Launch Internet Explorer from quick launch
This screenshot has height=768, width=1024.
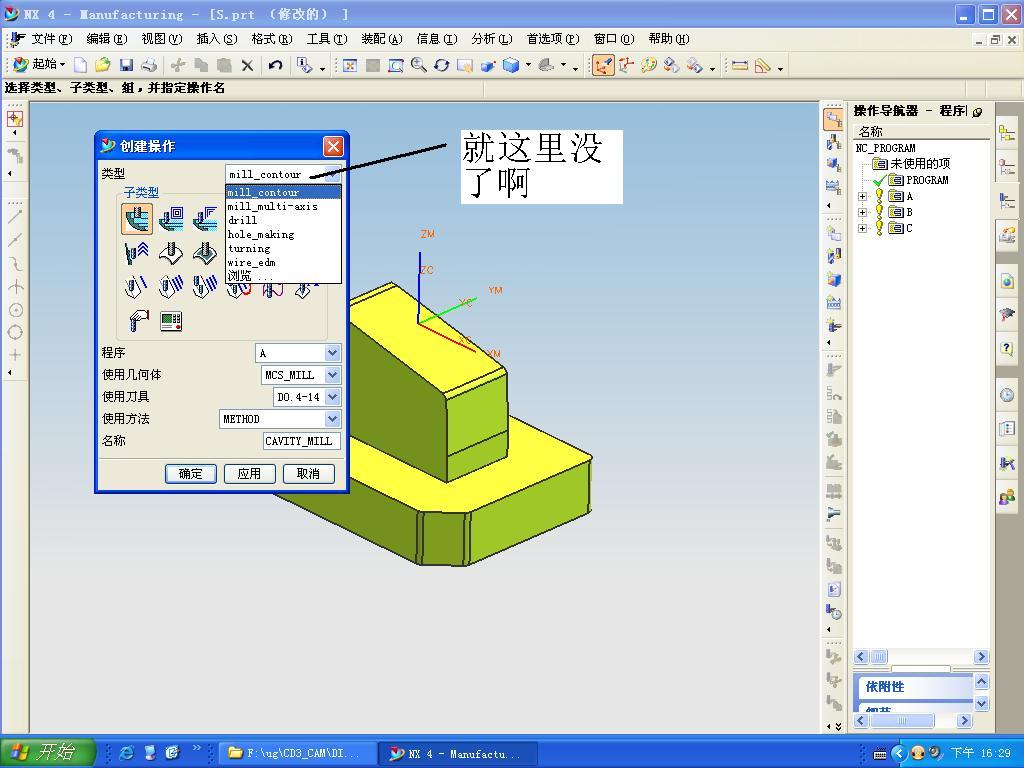(127, 753)
